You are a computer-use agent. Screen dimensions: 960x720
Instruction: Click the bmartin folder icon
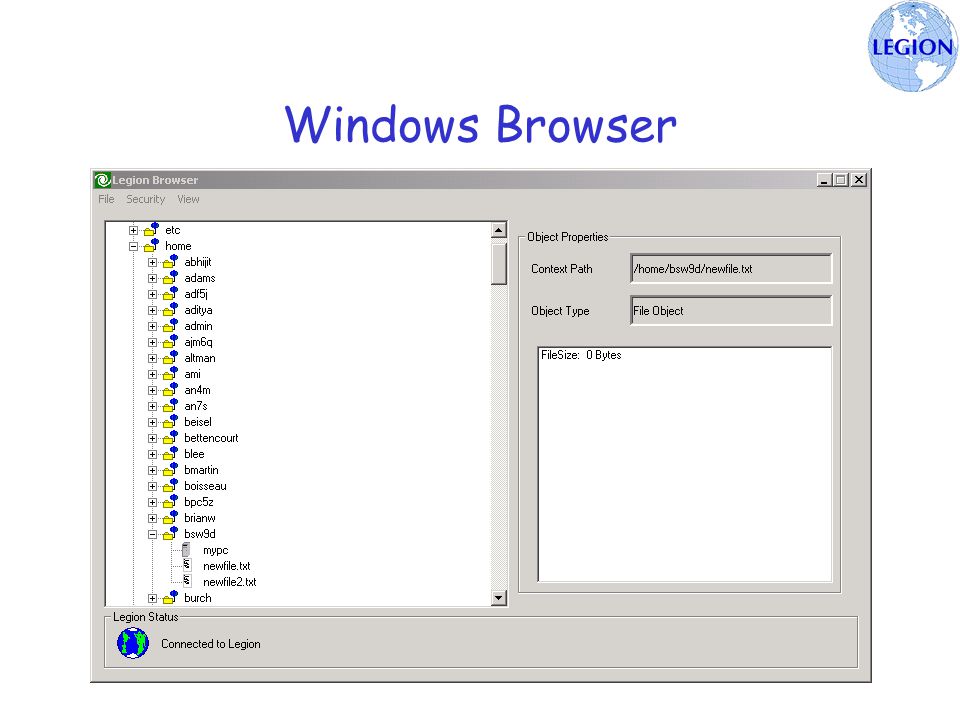click(170, 470)
